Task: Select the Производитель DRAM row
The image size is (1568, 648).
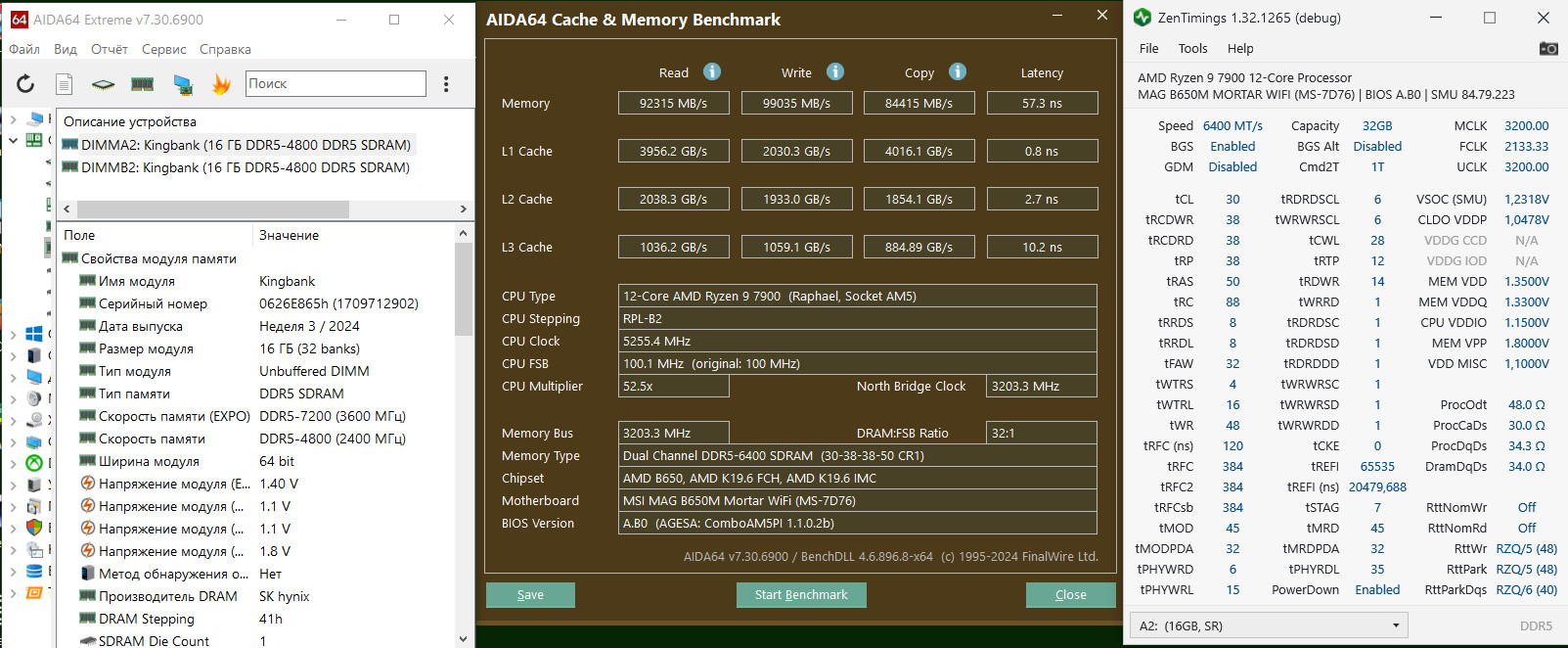Action: click(x=257, y=596)
